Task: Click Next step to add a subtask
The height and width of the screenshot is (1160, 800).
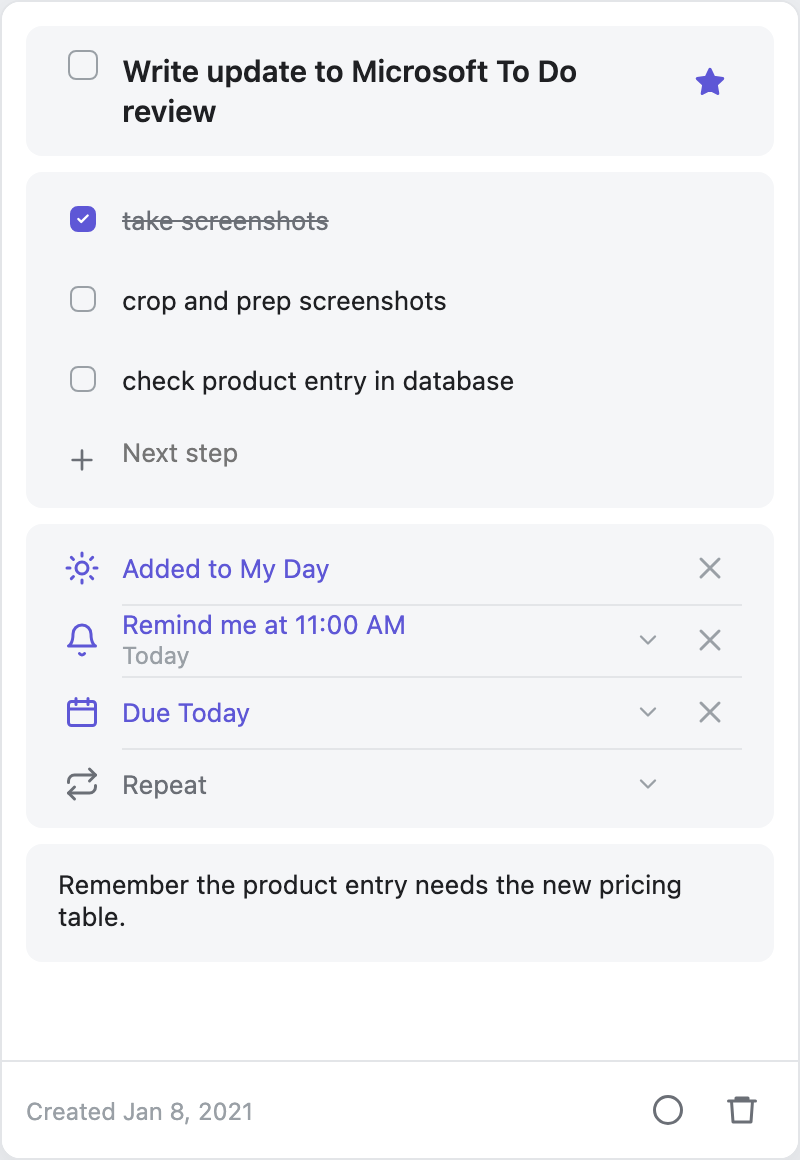Action: [180, 453]
